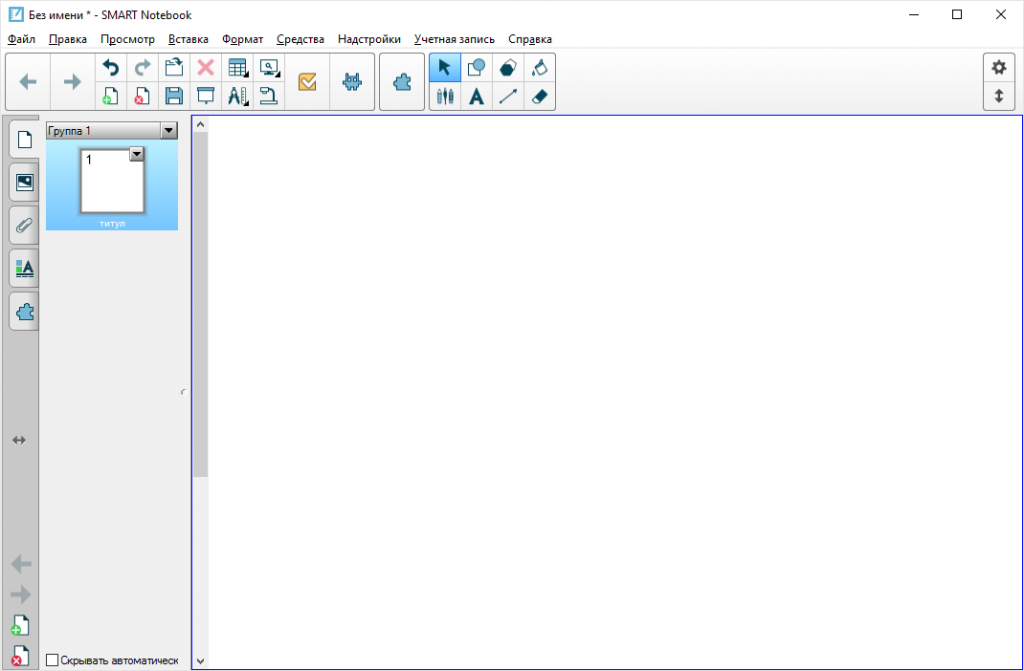The image size is (1024, 671).
Task: Undo the last action with Undo arrow
Action: pos(111,68)
